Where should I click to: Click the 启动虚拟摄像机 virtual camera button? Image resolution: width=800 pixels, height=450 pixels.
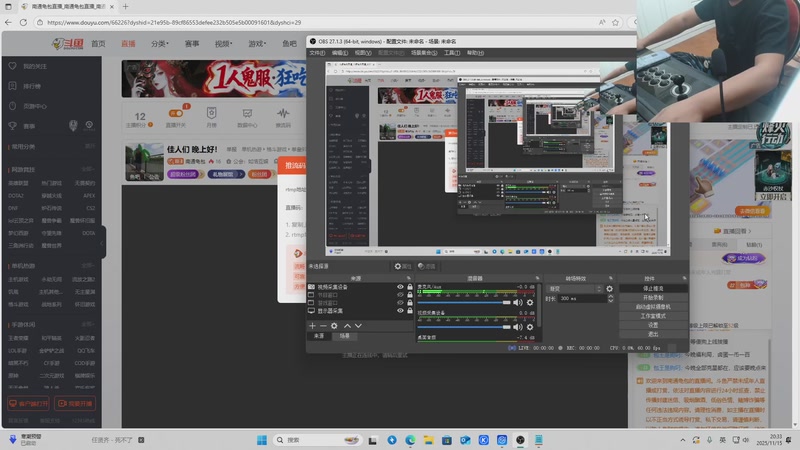(x=653, y=307)
